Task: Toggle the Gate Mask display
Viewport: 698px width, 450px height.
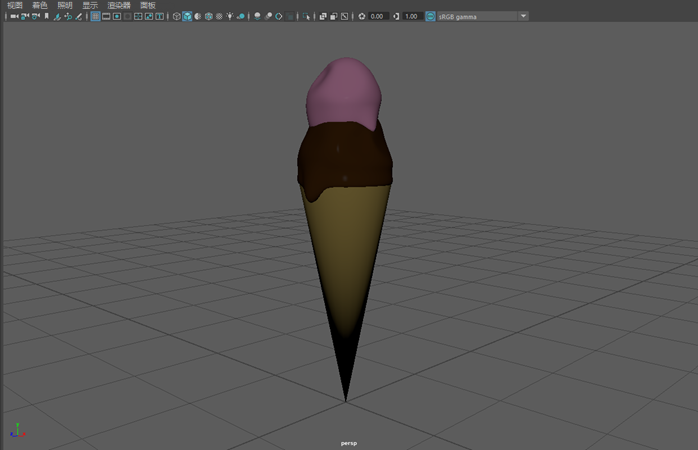Action: point(127,16)
